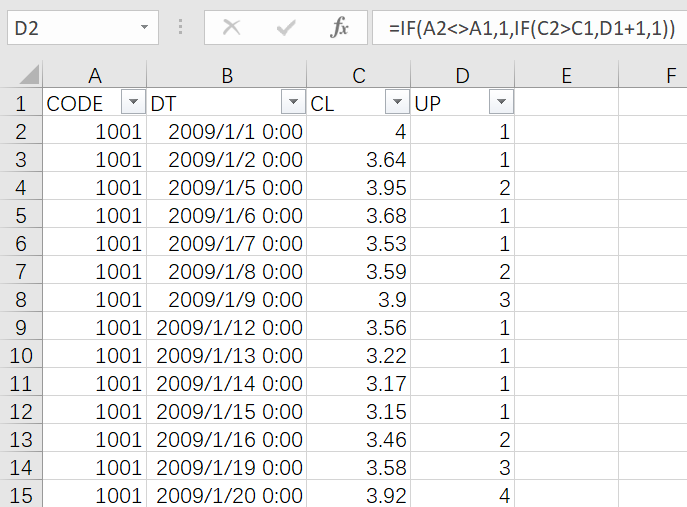Open the DT column filter dropdown
The height and width of the screenshot is (507, 687).
pos(293,103)
